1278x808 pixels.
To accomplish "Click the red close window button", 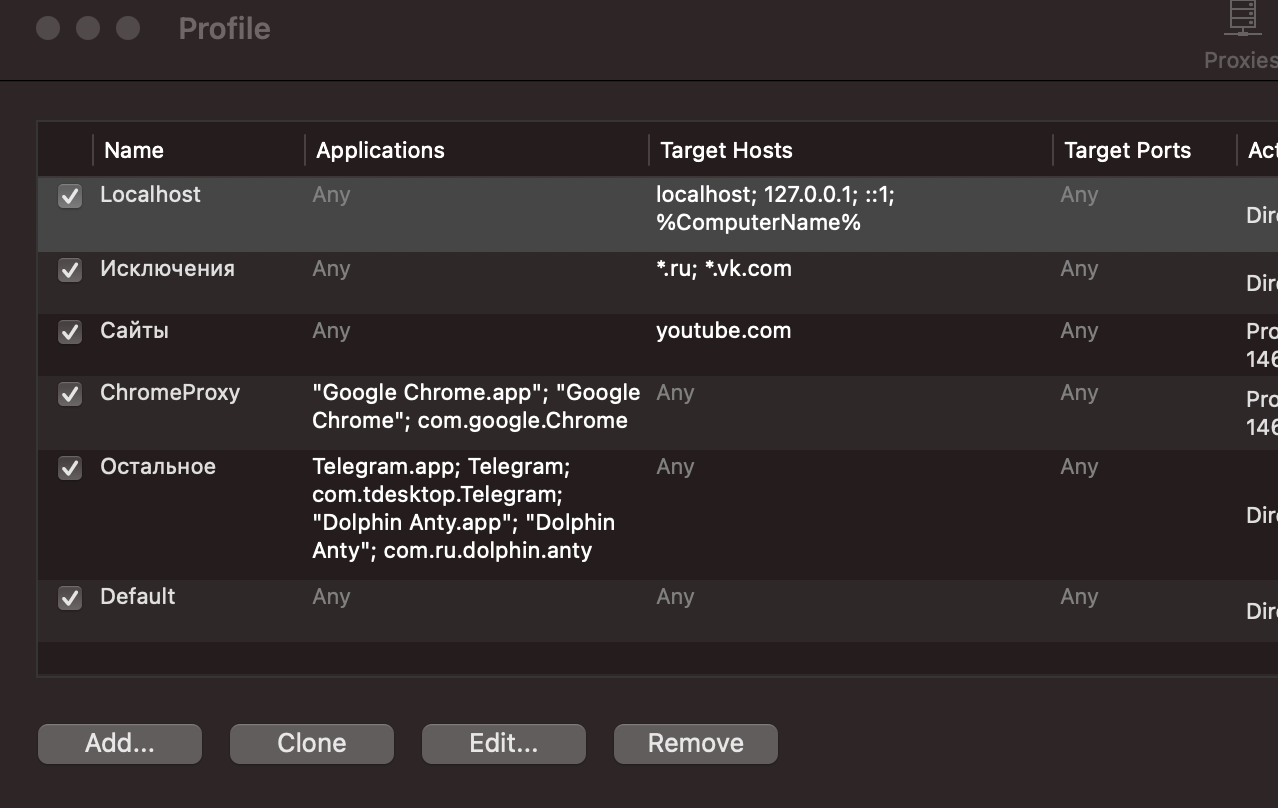I will coord(48,28).
